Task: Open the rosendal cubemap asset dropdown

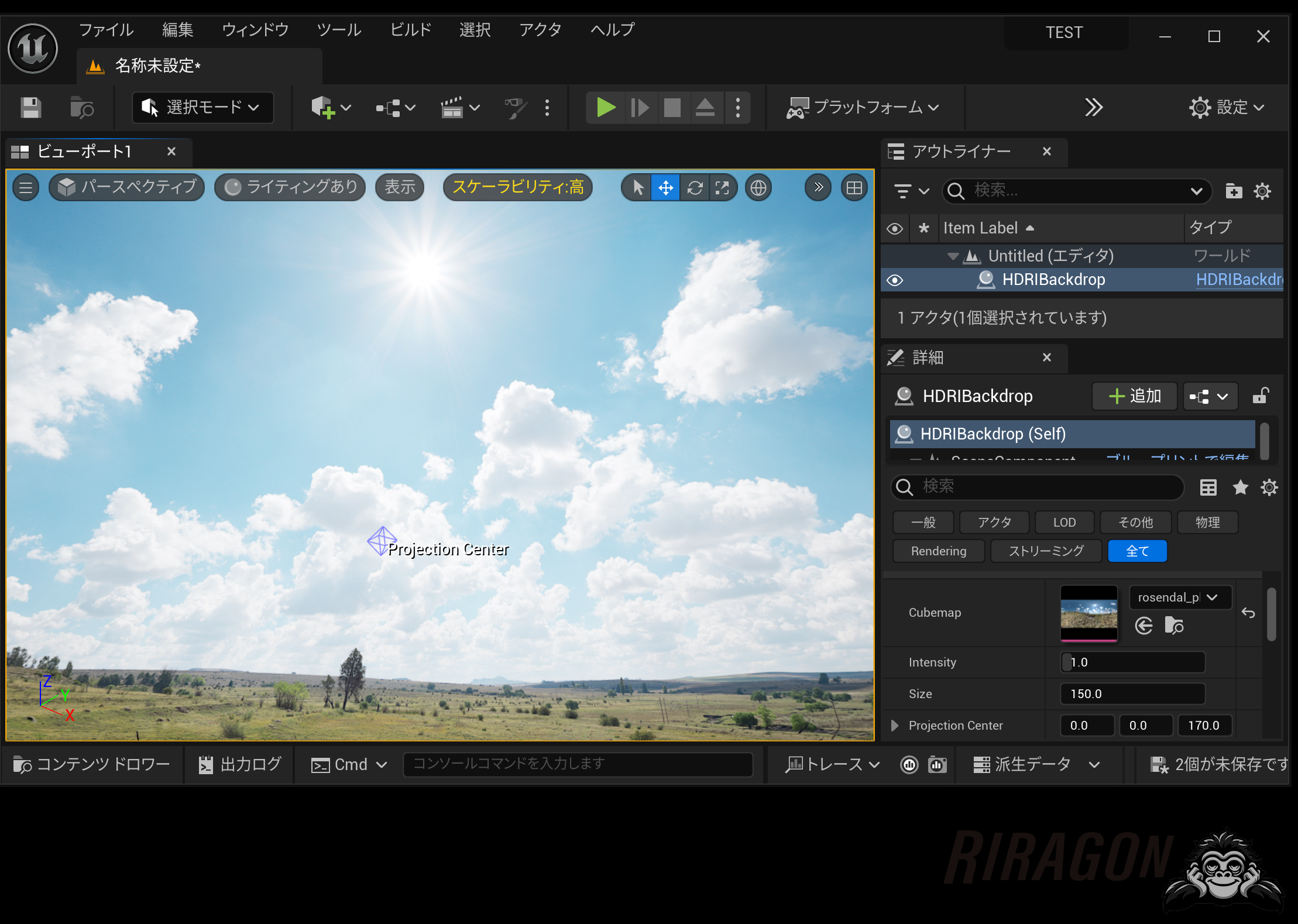Action: pyautogui.click(x=1180, y=597)
